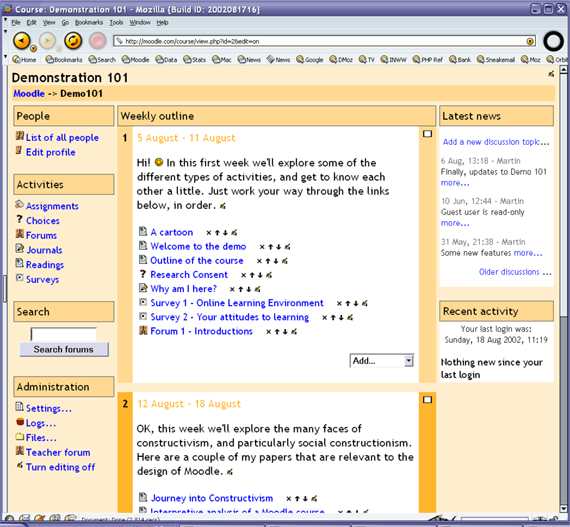
Task: Open the URL bar history dropdown arrow
Action: (530, 41)
